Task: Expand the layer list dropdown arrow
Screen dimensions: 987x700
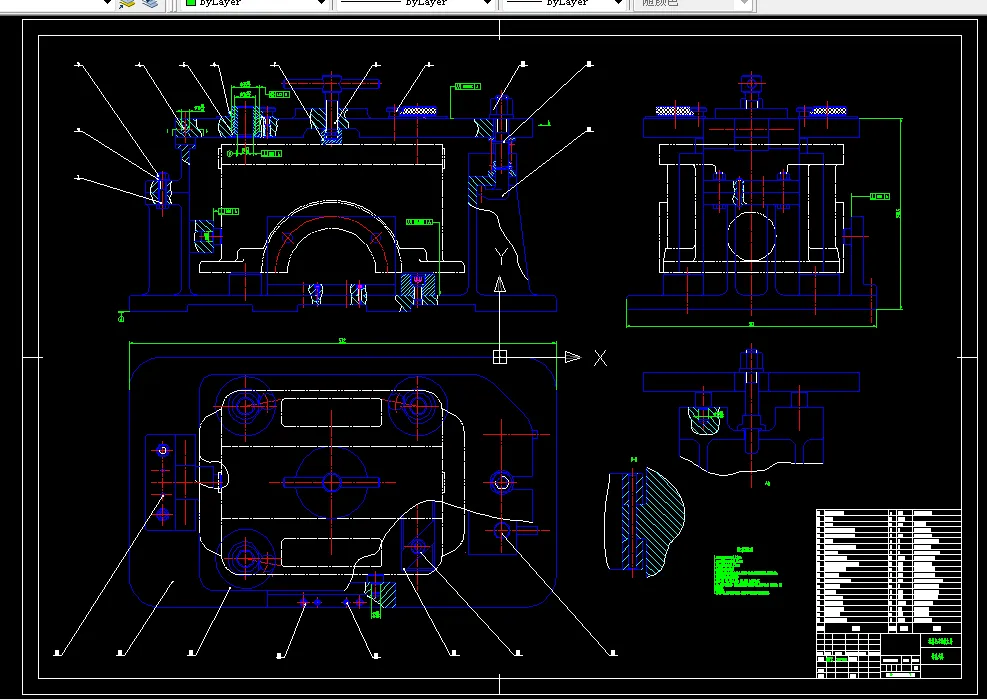Action: [x=106, y=3]
